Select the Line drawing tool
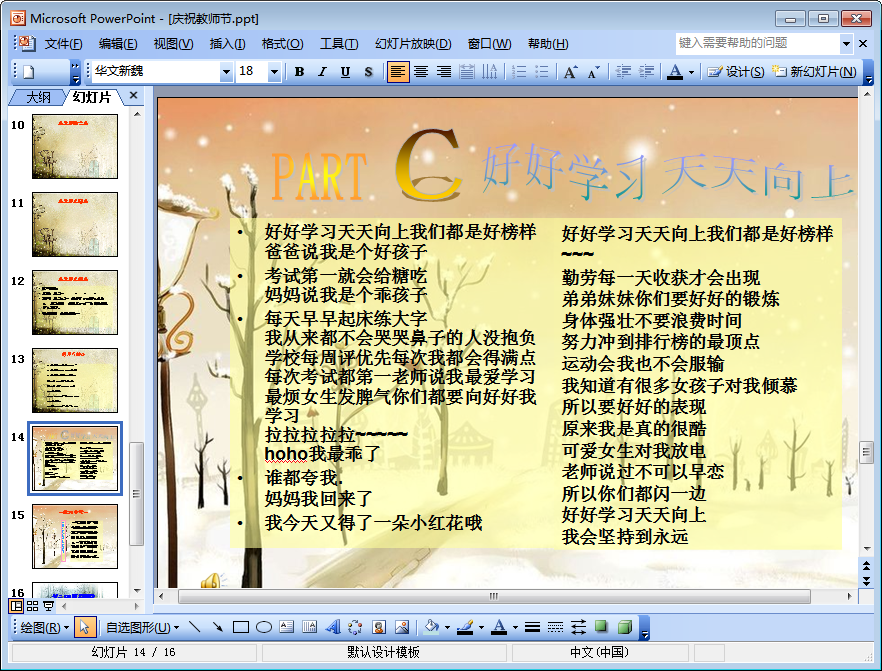Image resolution: width=882 pixels, height=671 pixels. [195, 627]
